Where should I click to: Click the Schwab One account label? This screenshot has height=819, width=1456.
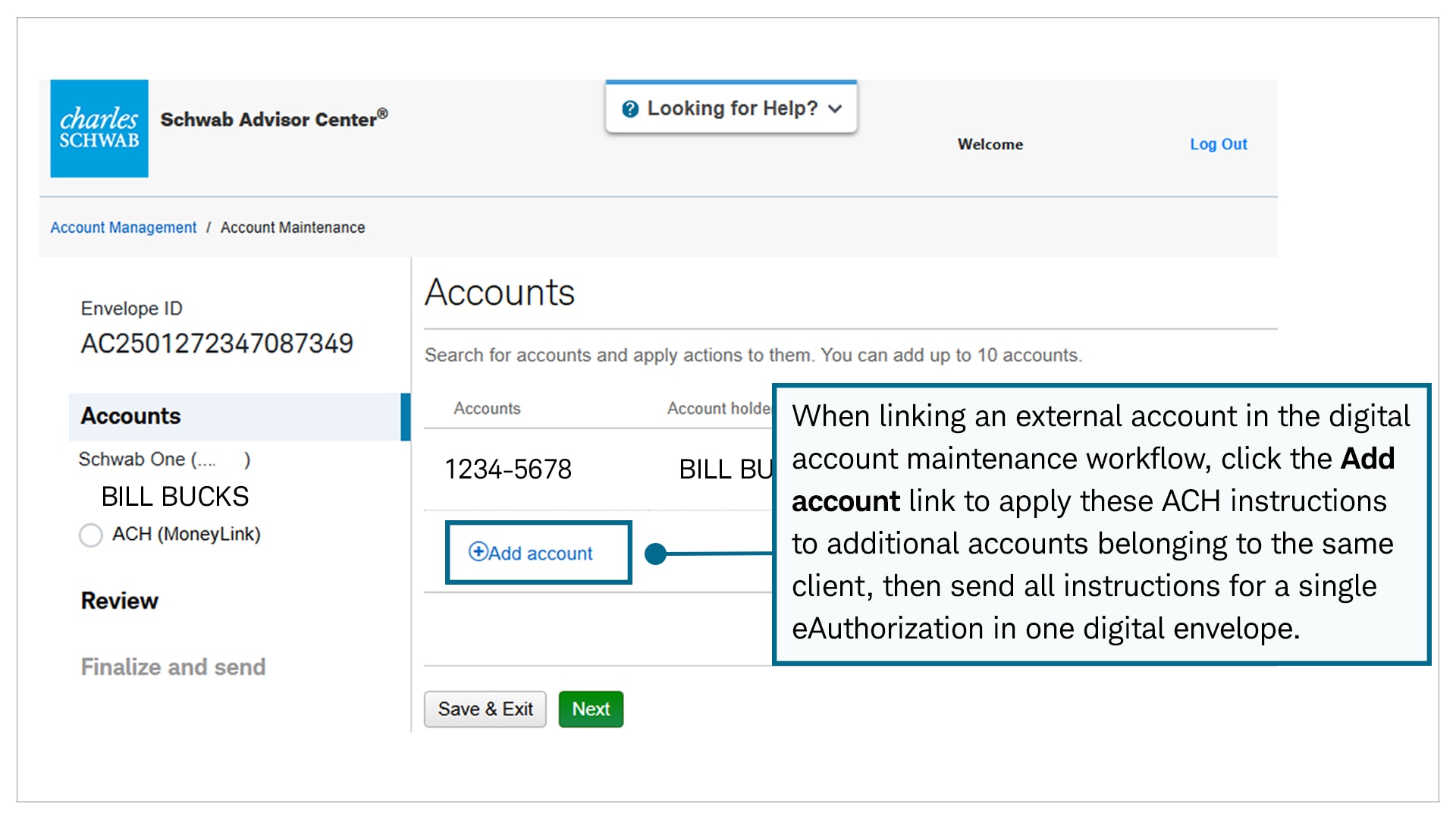(165, 460)
